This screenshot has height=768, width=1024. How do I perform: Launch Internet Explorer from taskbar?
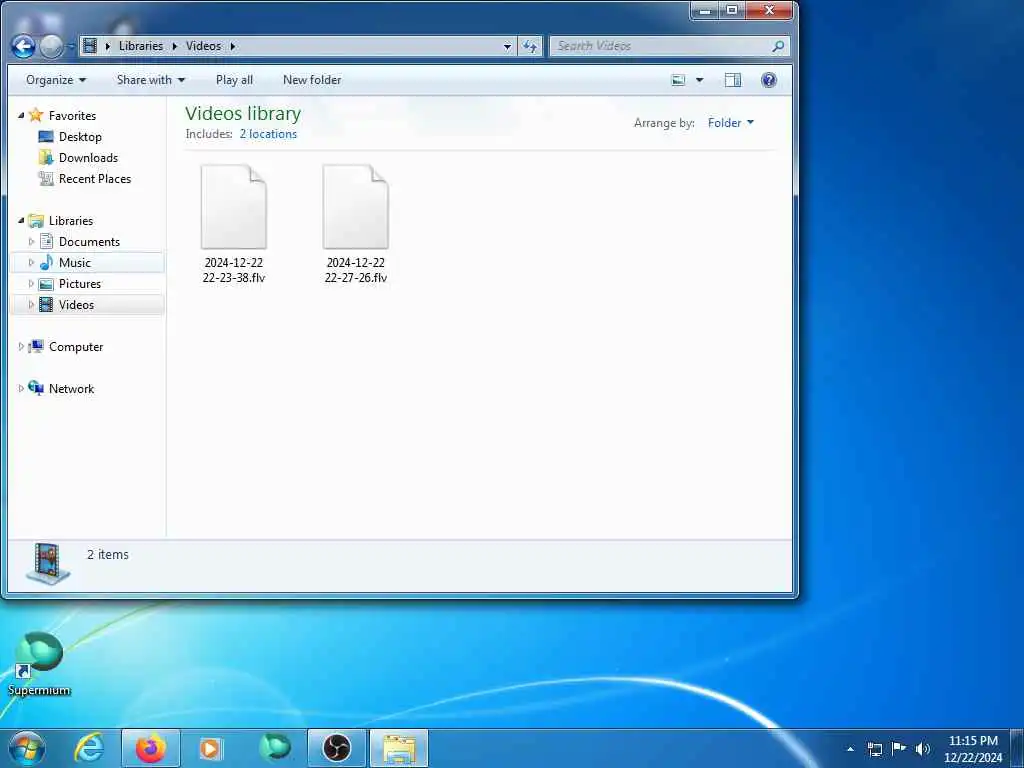tap(89, 748)
